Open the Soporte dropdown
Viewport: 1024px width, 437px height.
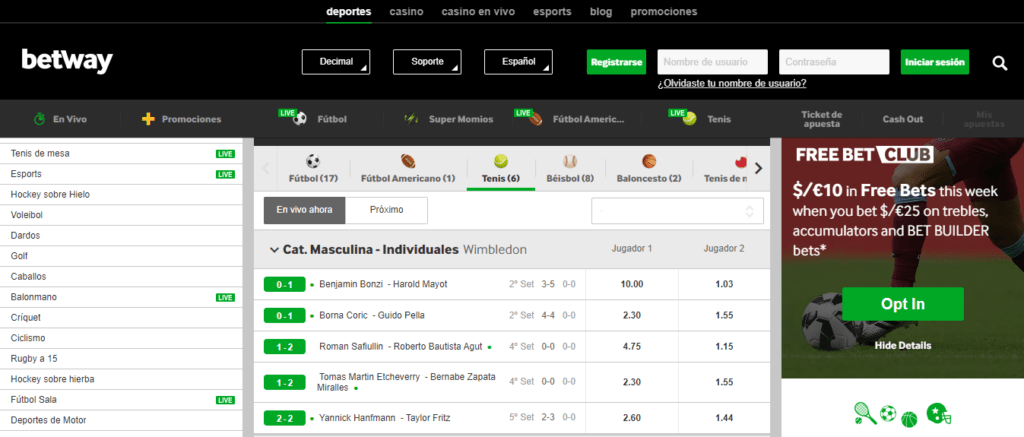427,62
